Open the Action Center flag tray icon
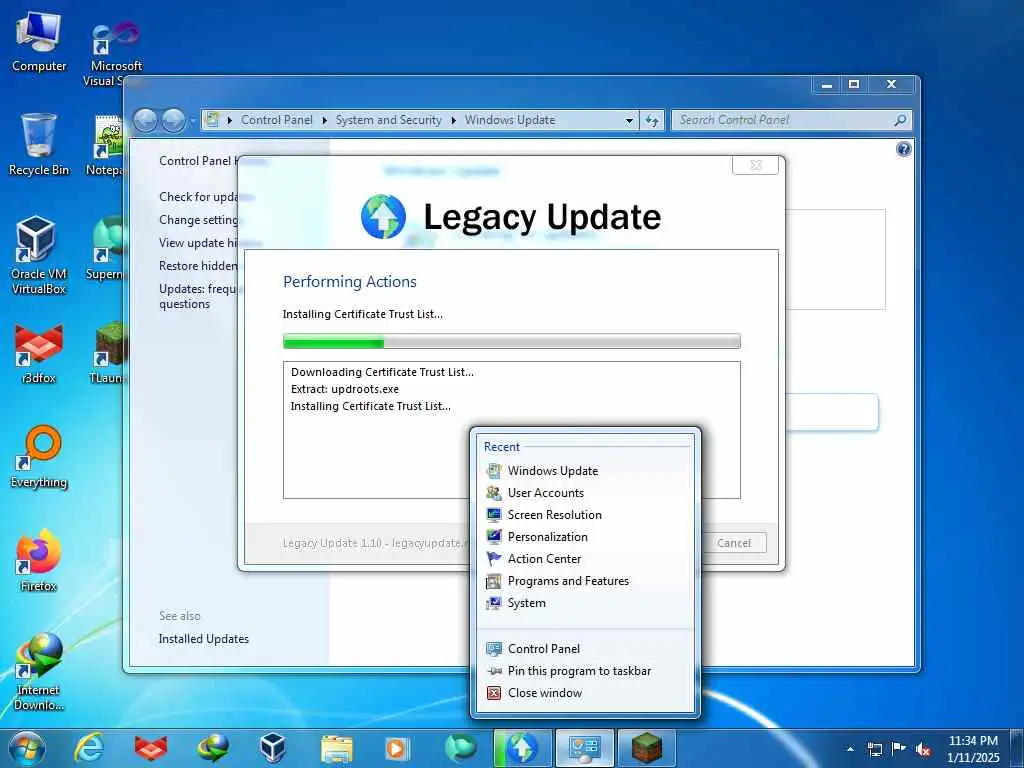This screenshot has width=1024, height=768. tap(899, 749)
